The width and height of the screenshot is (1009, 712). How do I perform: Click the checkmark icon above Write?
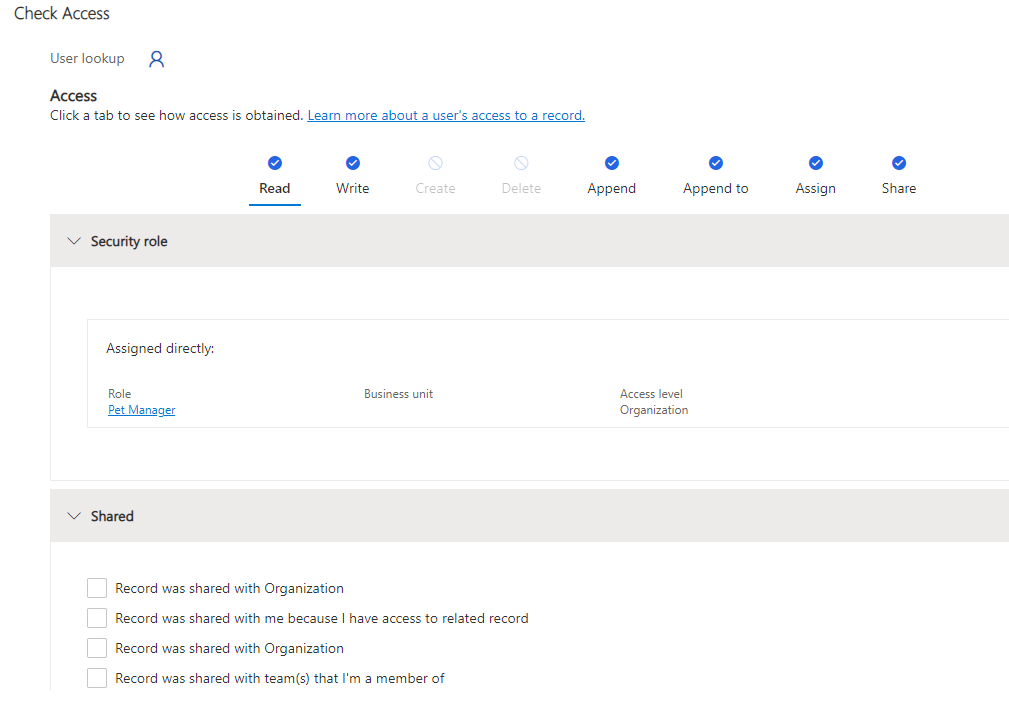tap(352, 162)
